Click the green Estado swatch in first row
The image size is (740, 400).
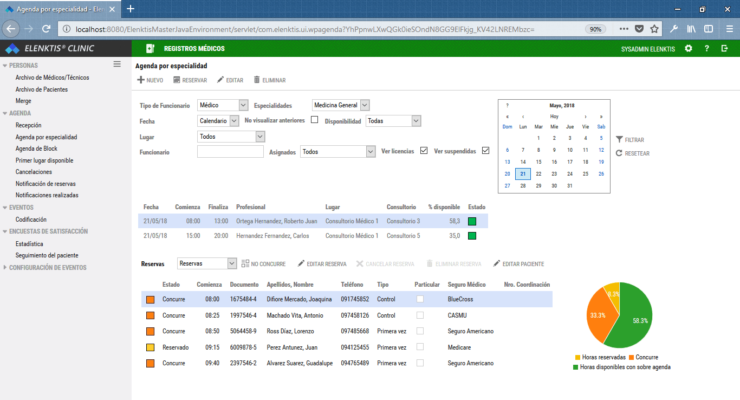pos(472,220)
